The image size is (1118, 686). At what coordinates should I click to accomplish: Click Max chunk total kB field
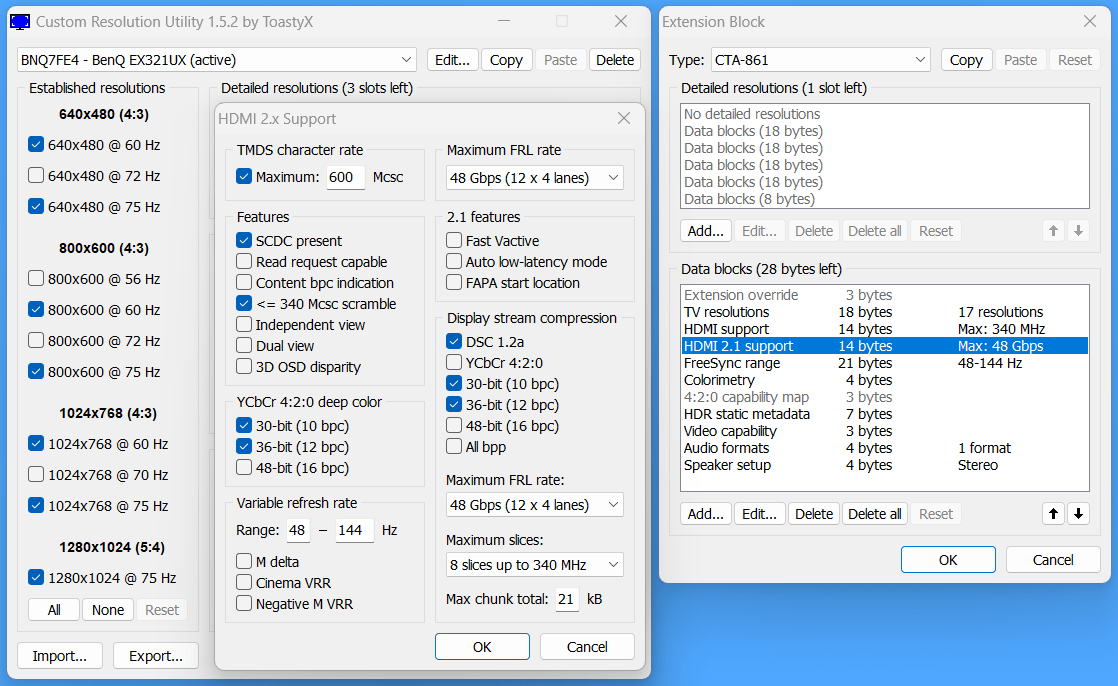pyautogui.click(x=567, y=599)
